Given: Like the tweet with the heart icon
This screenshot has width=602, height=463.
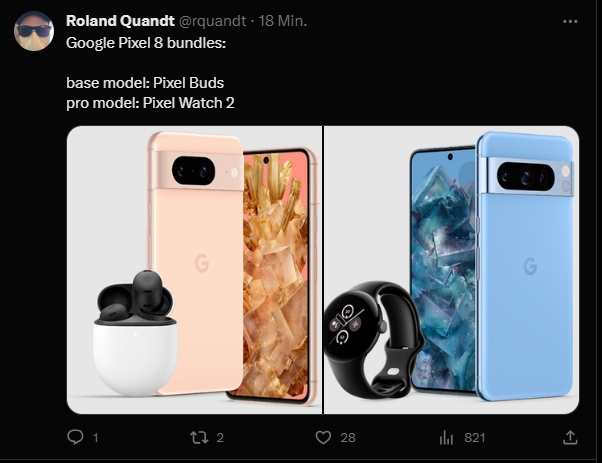Looking at the screenshot, I should [x=323, y=437].
